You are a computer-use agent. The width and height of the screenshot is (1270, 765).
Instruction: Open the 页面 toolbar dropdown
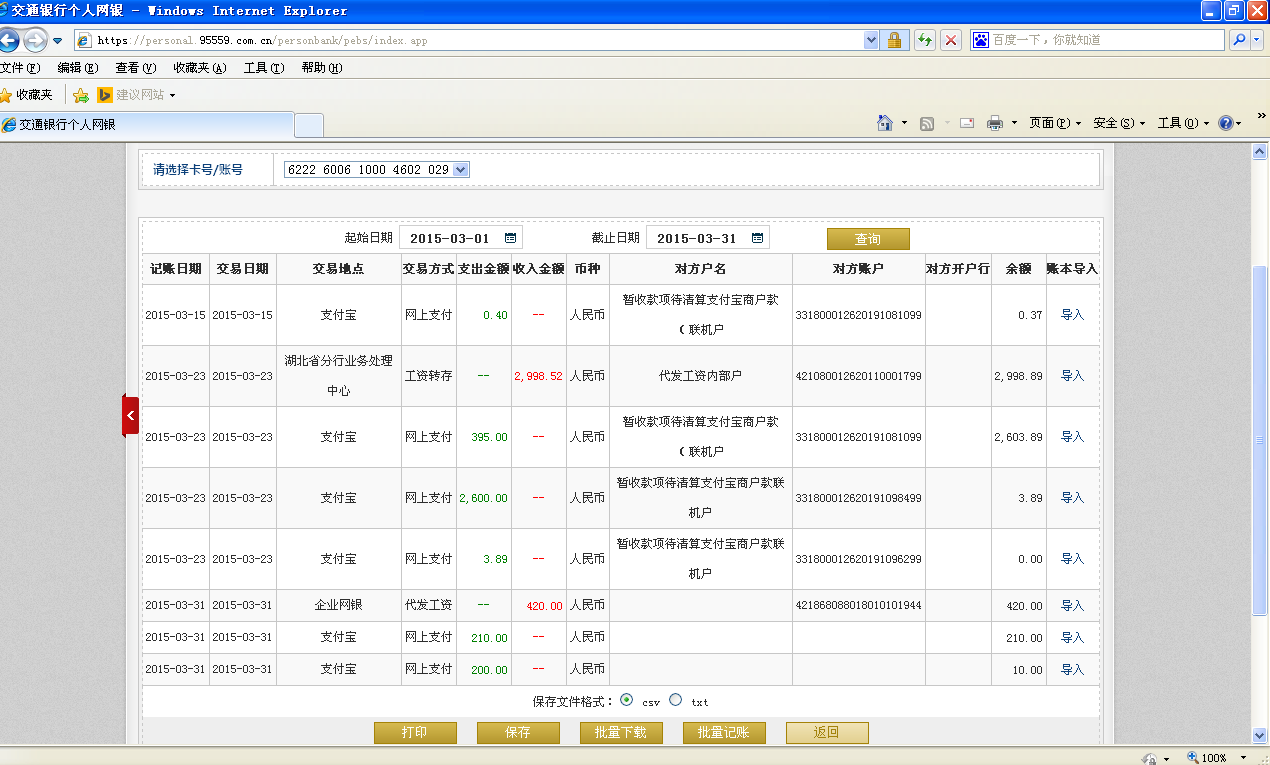(1055, 123)
